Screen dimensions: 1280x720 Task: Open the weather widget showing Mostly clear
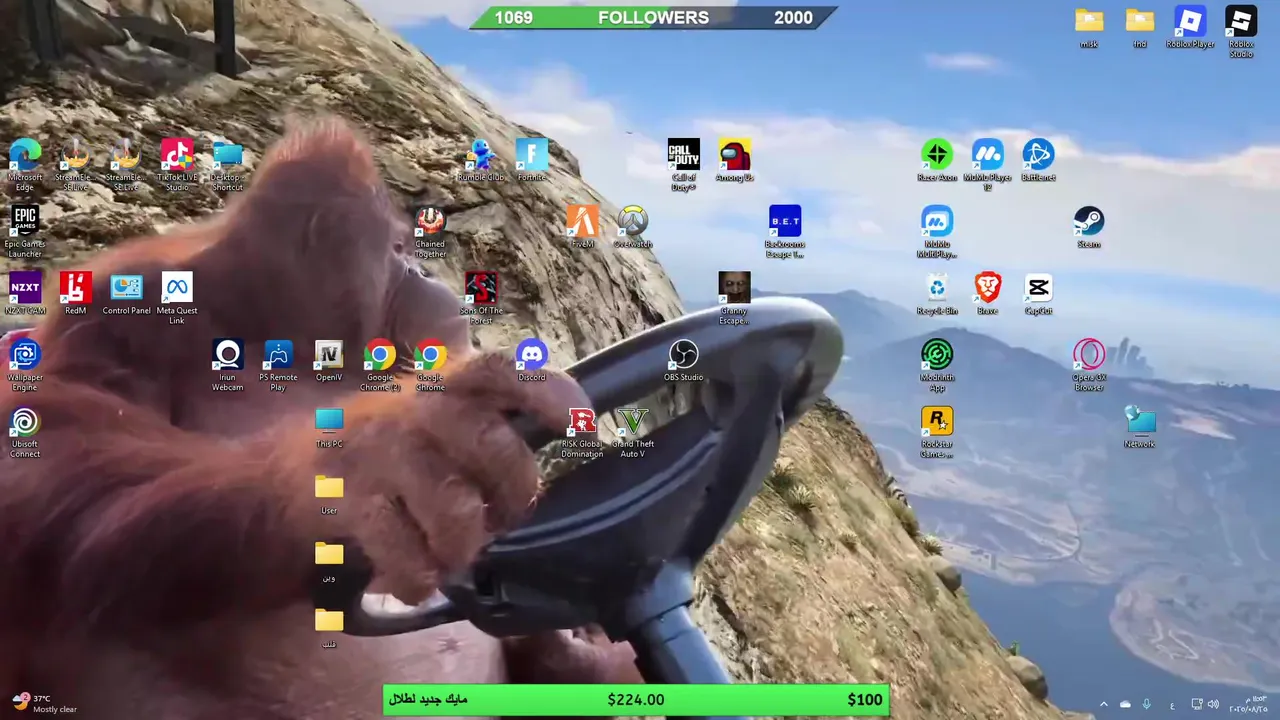tap(44, 704)
